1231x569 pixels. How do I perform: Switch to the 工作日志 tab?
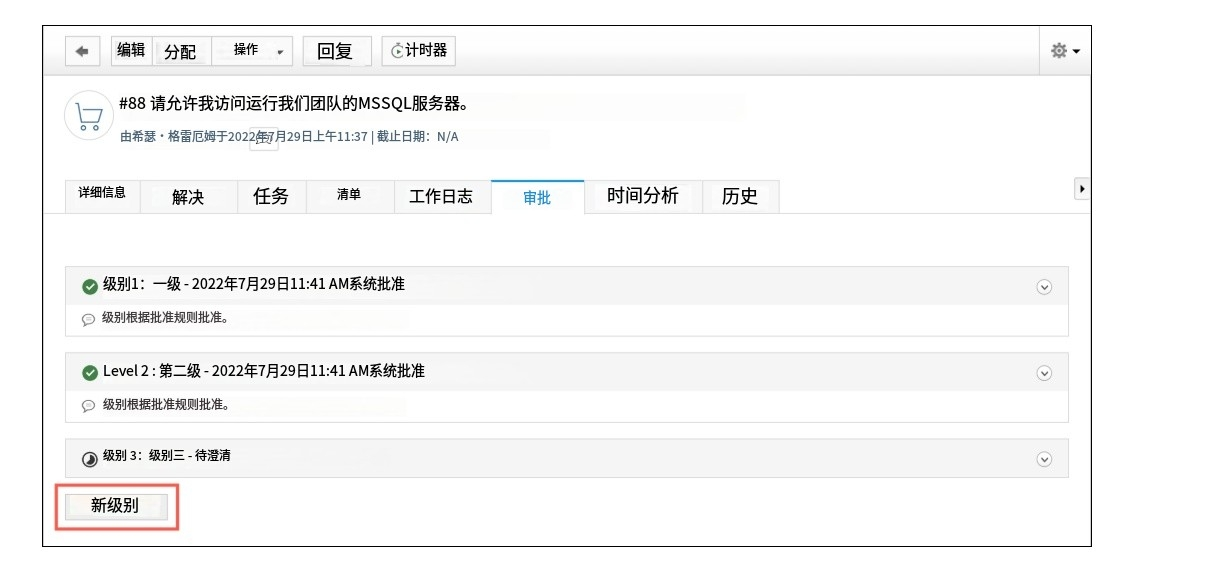(441, 196)
